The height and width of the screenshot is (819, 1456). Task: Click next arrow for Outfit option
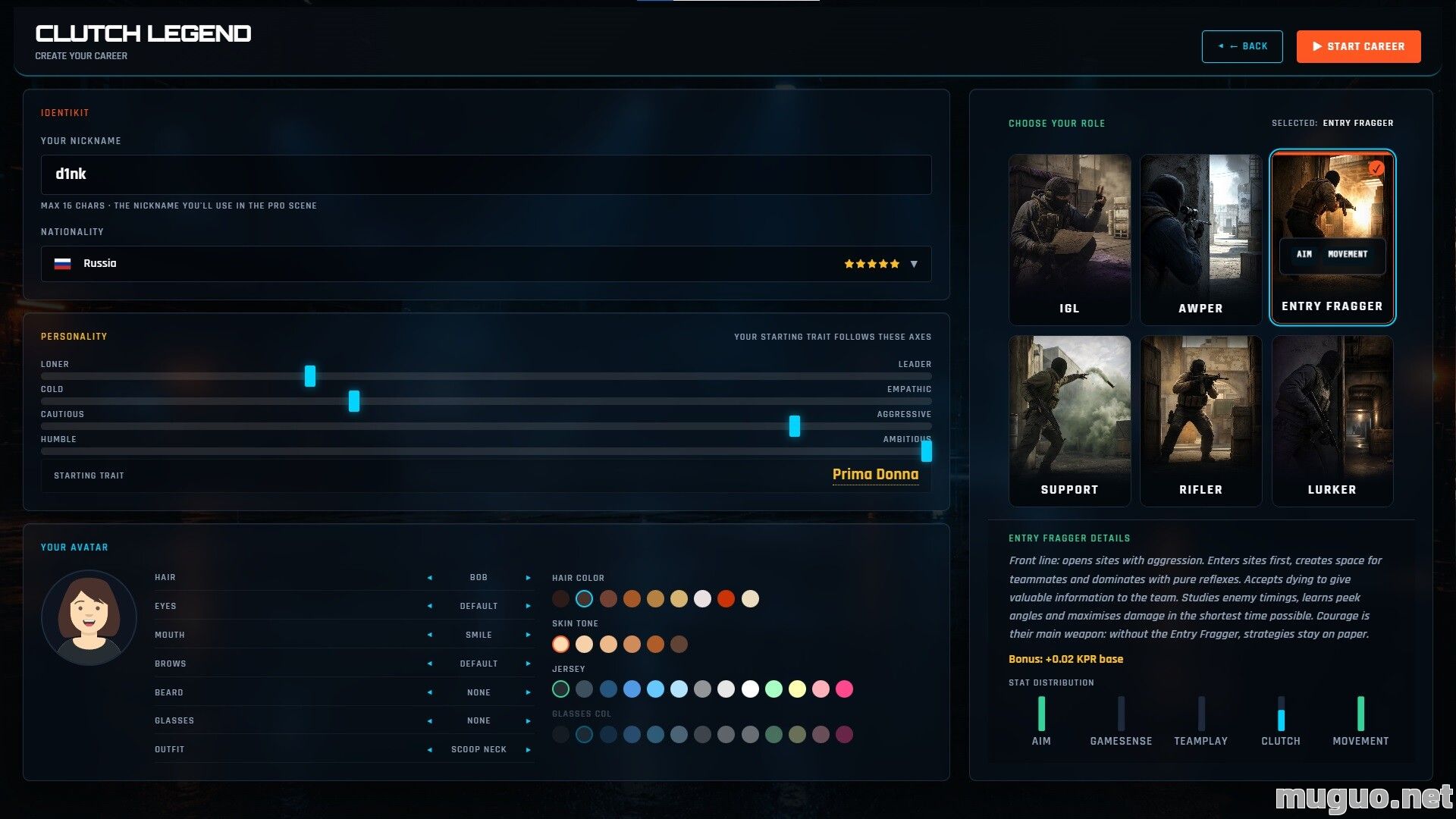click(529, 750)
